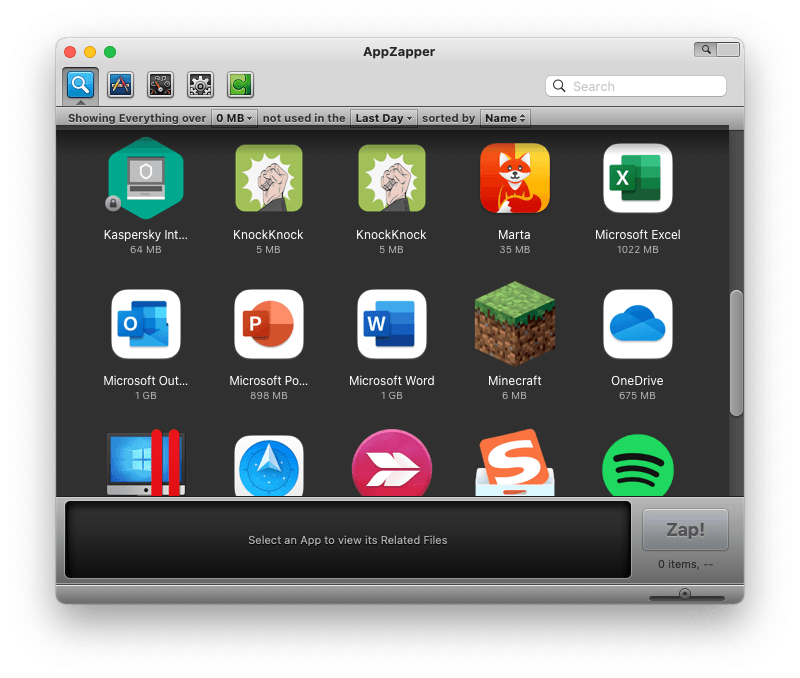Click the magnifier icon in Search field
Image resolution: width=800 pixels, height=678 pixels.
click(x=559, y=86)
